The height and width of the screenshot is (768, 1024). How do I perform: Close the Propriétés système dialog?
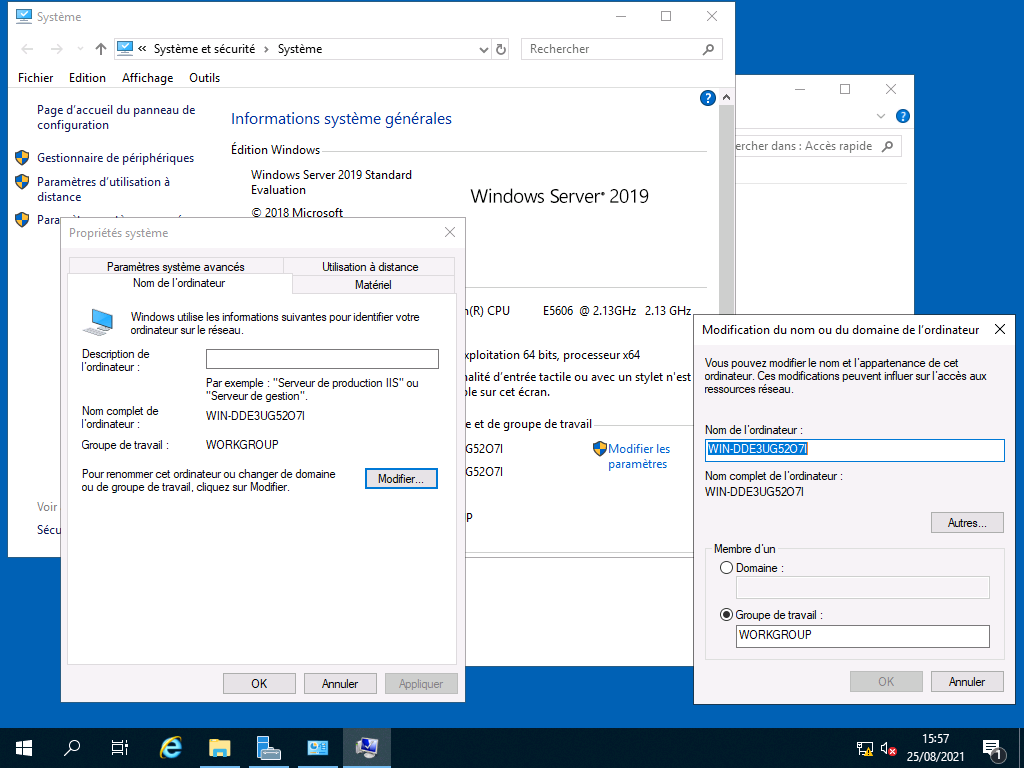click(450, 232)
